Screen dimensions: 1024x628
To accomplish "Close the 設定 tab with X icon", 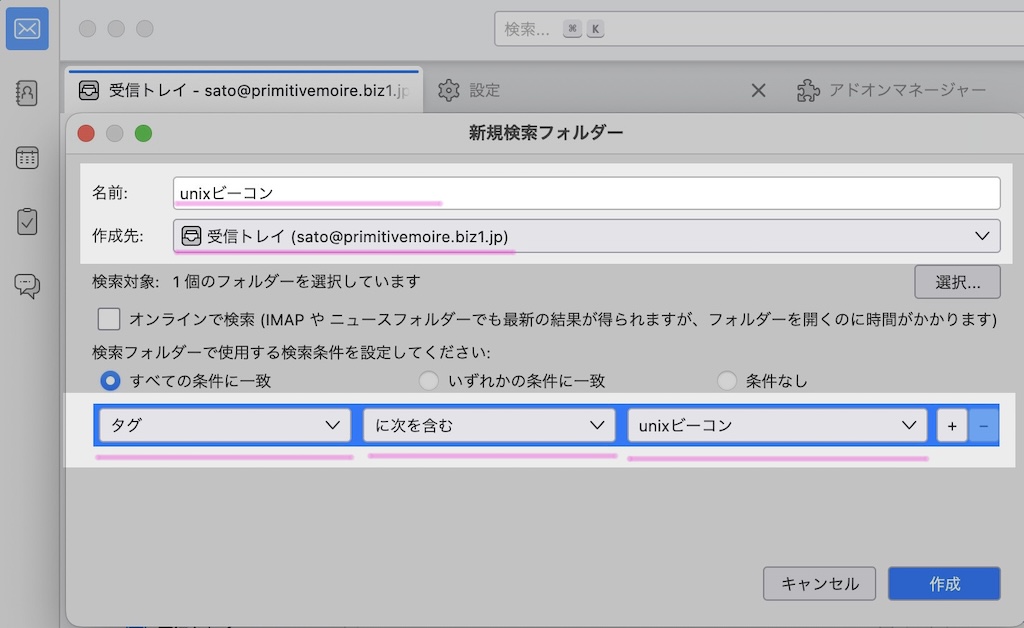I will point(758,91).
